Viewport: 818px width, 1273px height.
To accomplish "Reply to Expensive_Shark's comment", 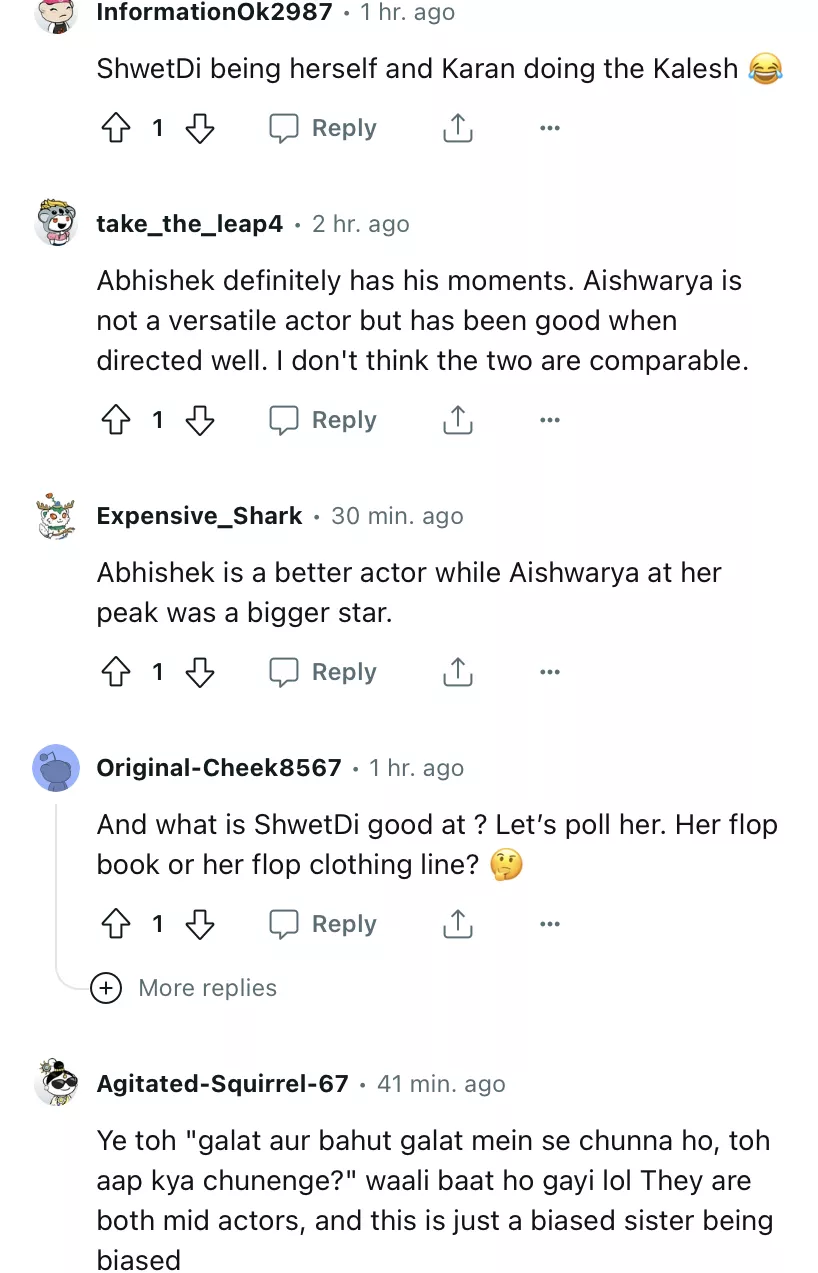I will click(x=323, y=672).
